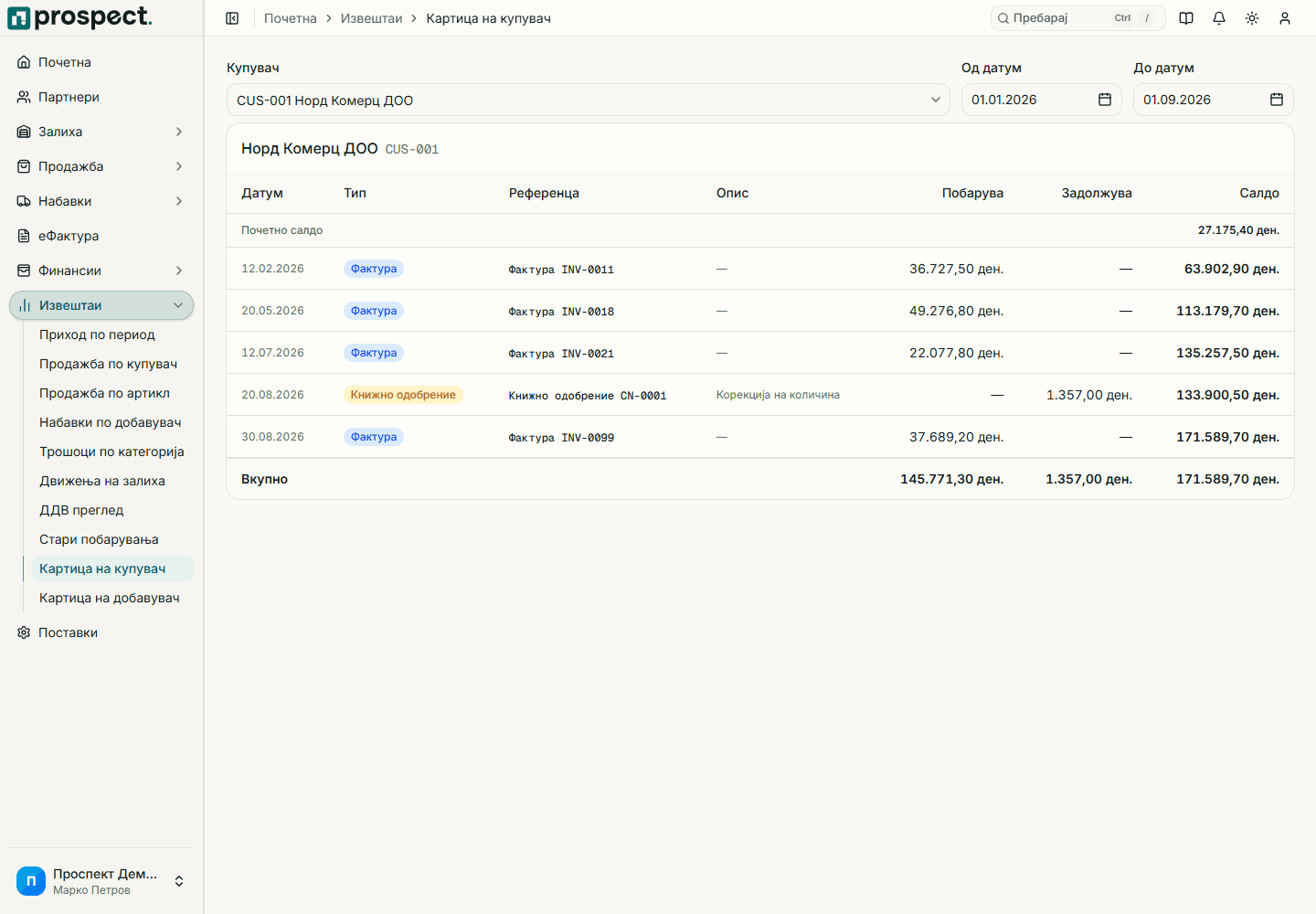1316x914 pixels.
Task: Focus the Пребарај search field
Action: 1078,18
